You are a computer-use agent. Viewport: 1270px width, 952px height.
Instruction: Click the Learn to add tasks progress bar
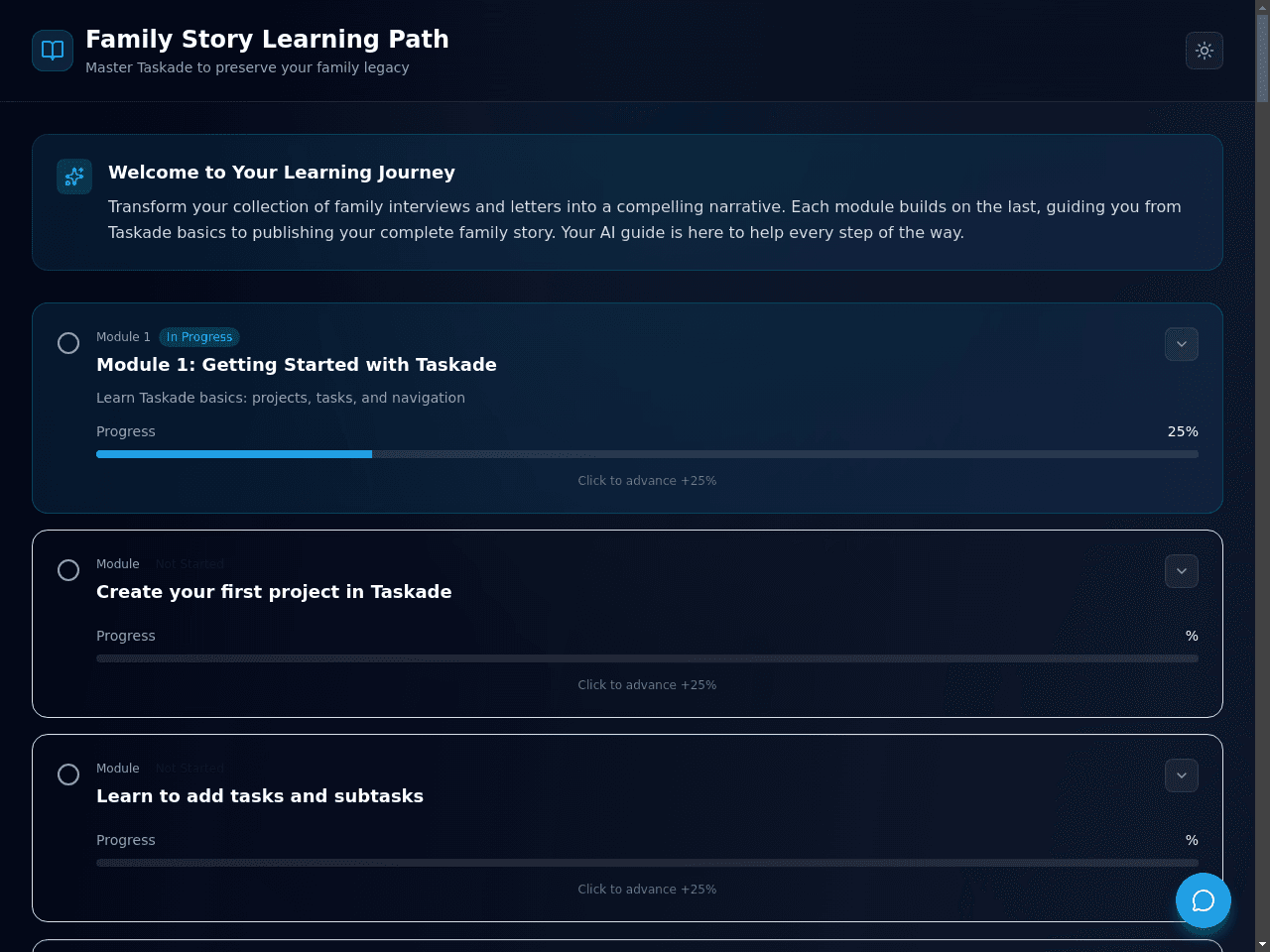647,863
